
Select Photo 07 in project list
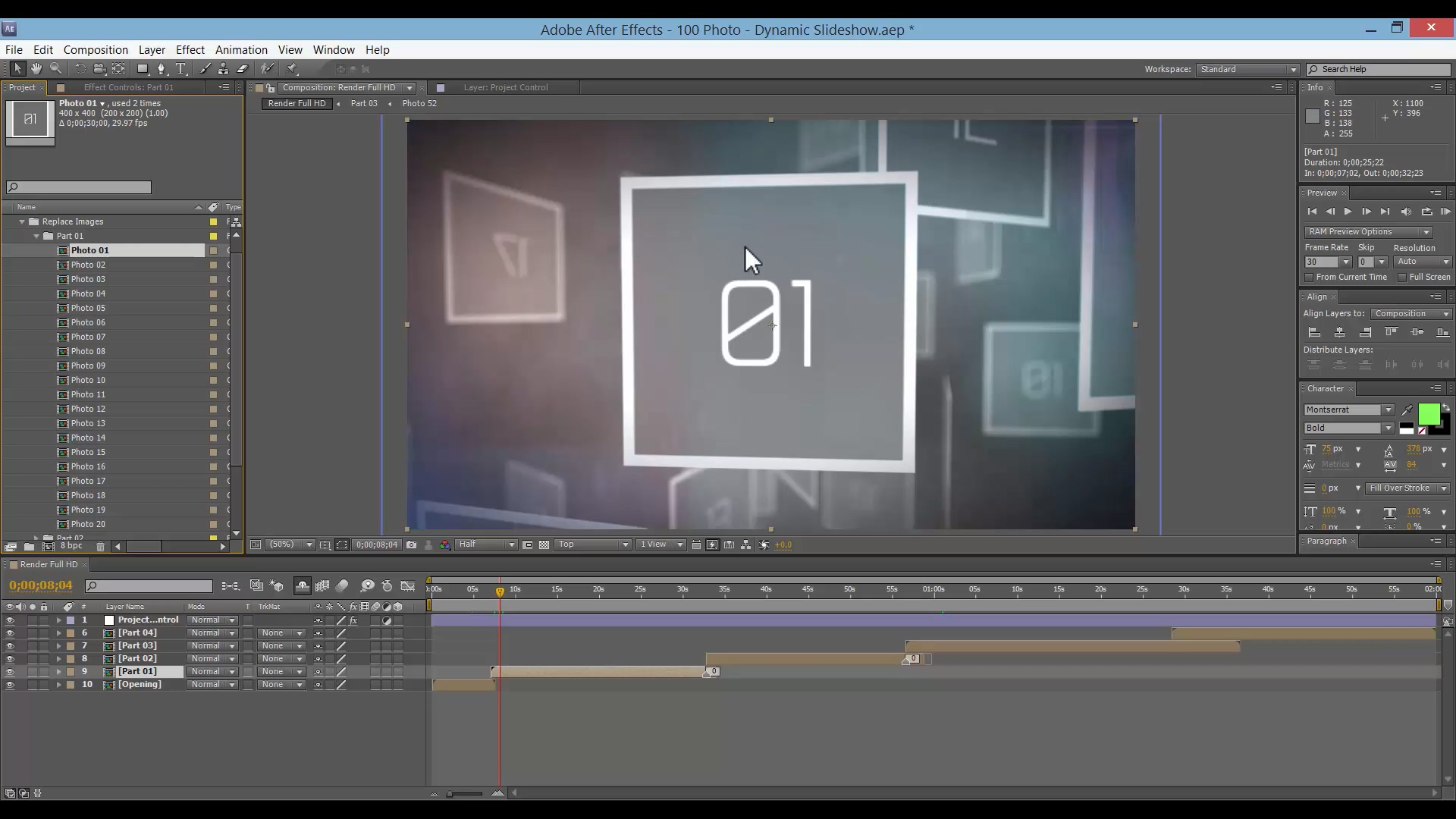88,337
